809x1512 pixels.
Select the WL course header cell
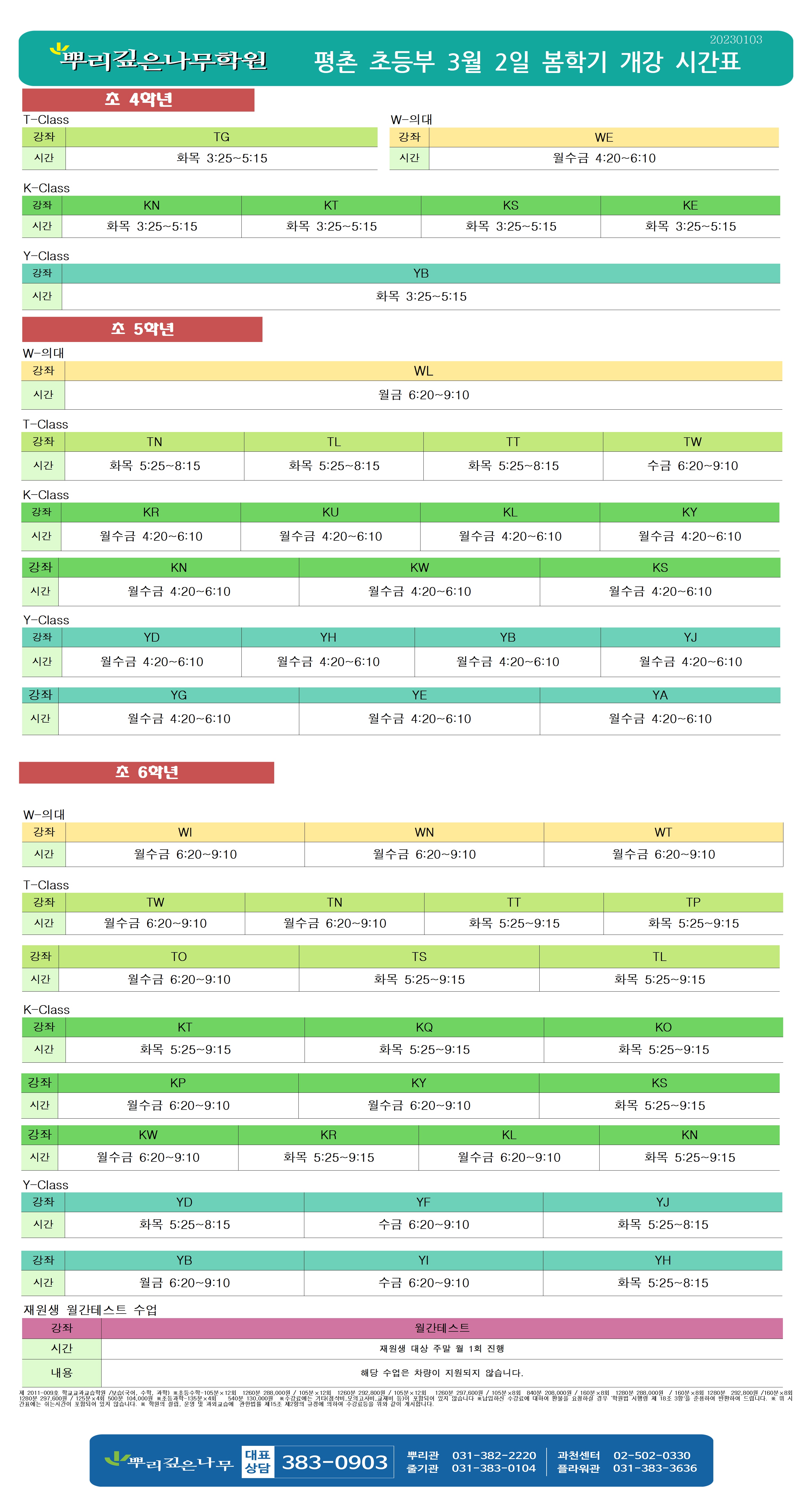point(423,371)
